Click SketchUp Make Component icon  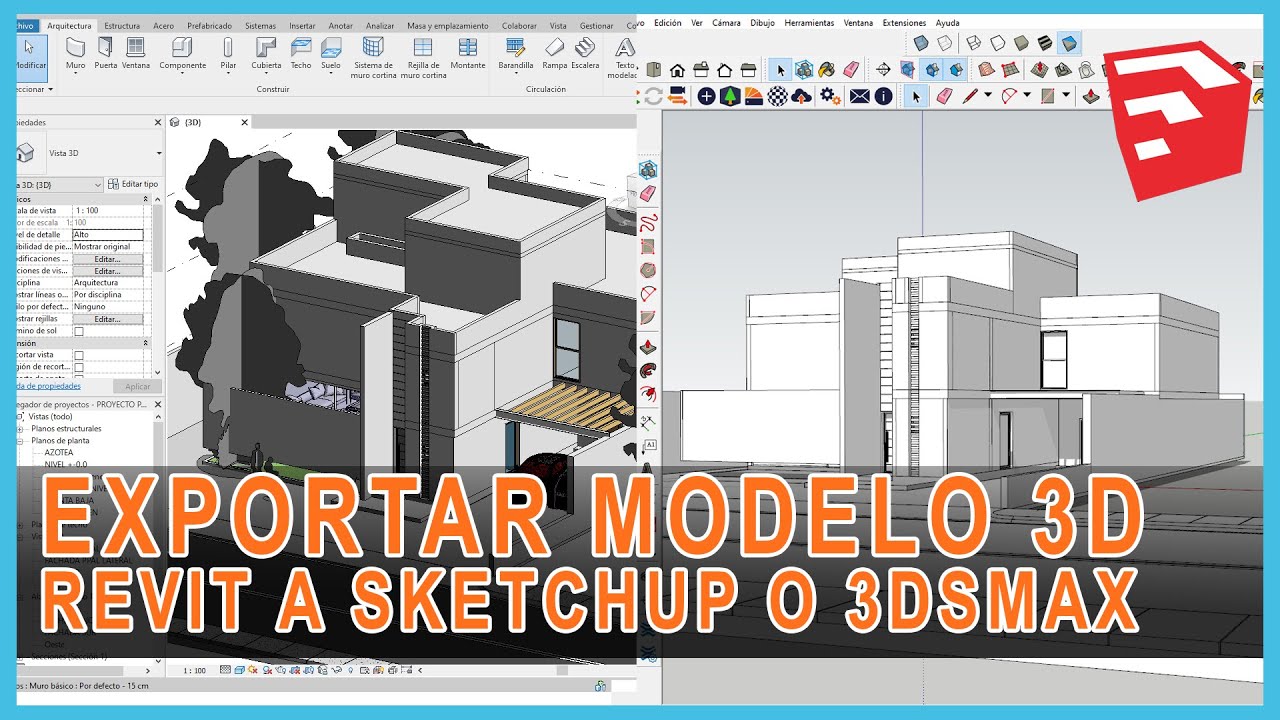pyautogui.click(x=804, y=70)
